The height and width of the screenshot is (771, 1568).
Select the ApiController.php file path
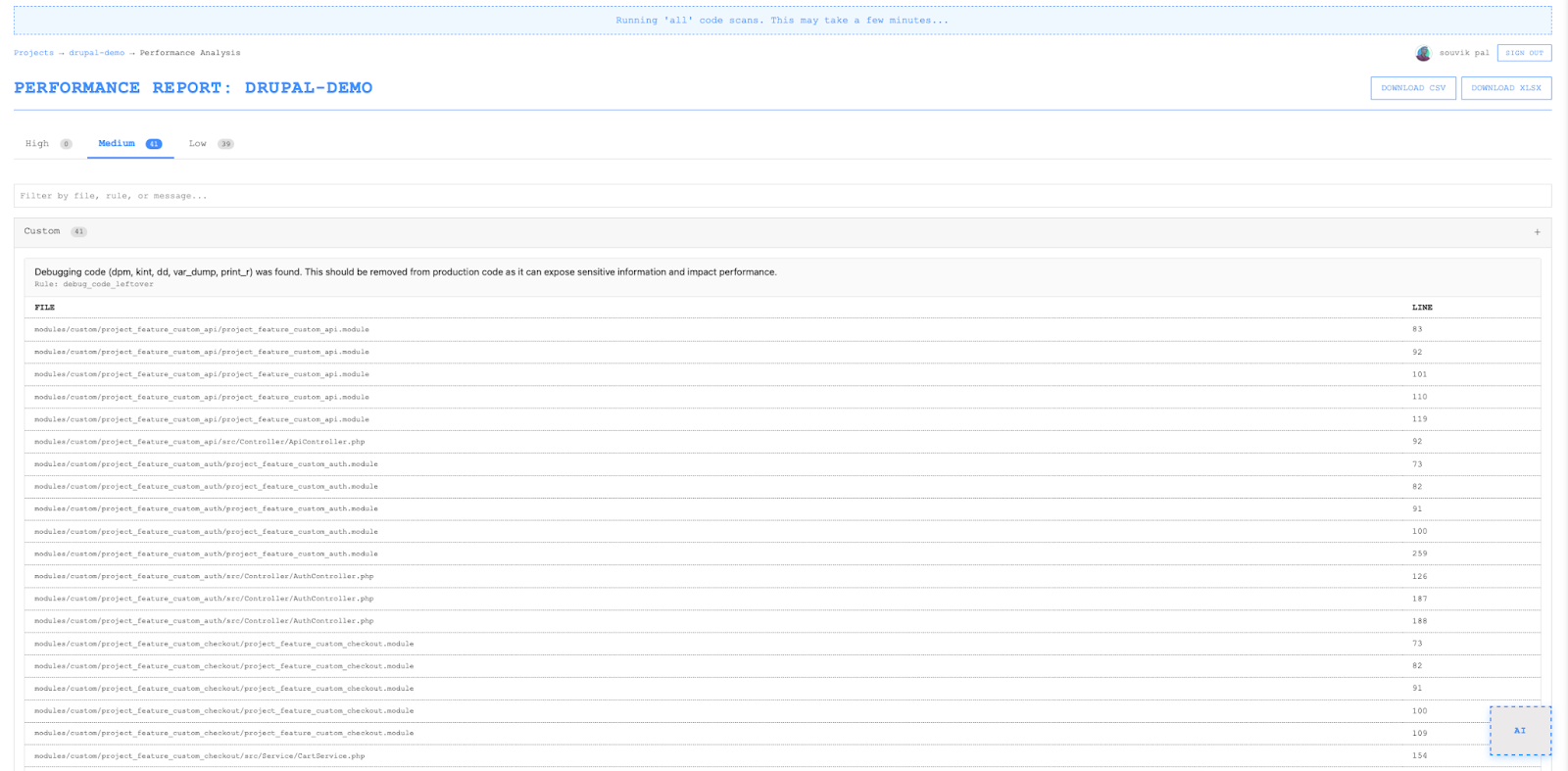[200, 442]
